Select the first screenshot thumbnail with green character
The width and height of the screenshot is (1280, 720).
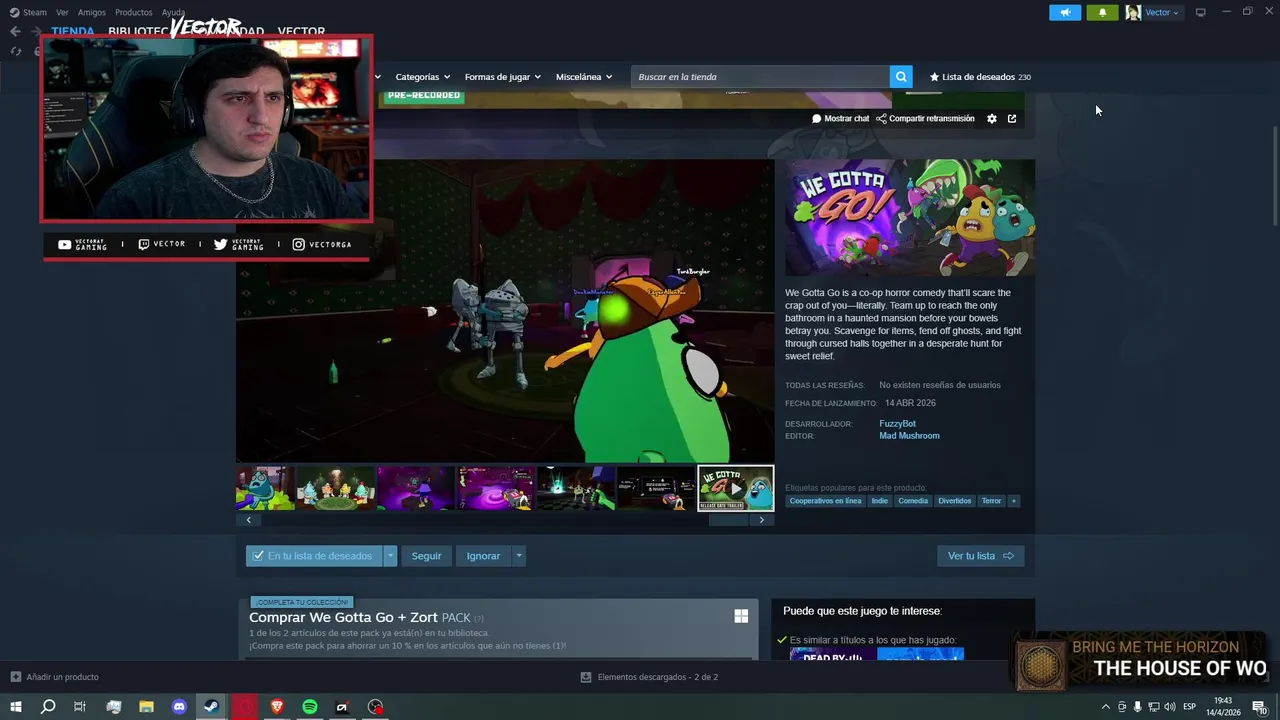265,488
